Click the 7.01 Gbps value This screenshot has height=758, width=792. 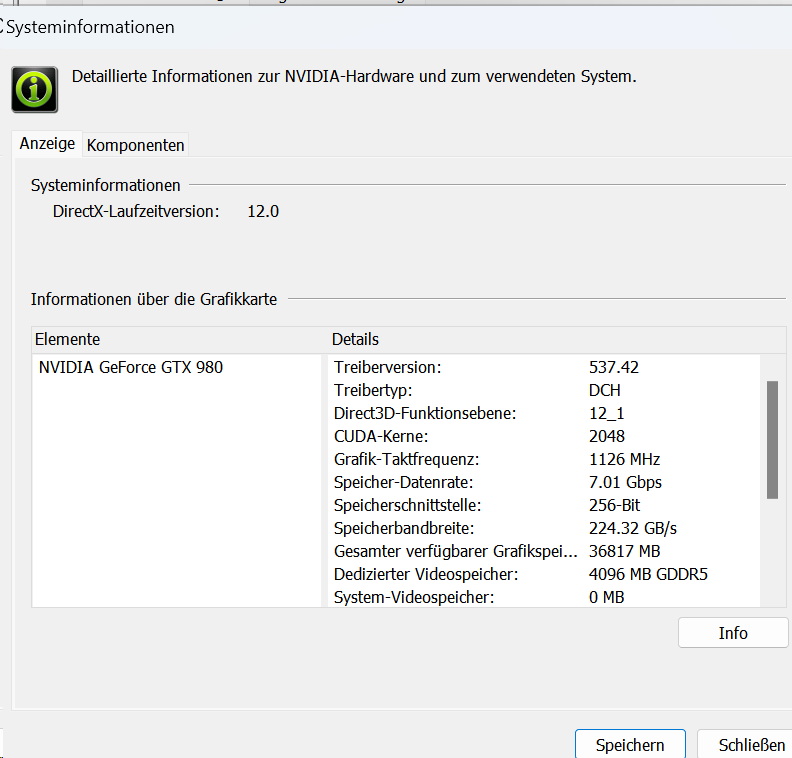pyautogui.click(x=625, y=482)
